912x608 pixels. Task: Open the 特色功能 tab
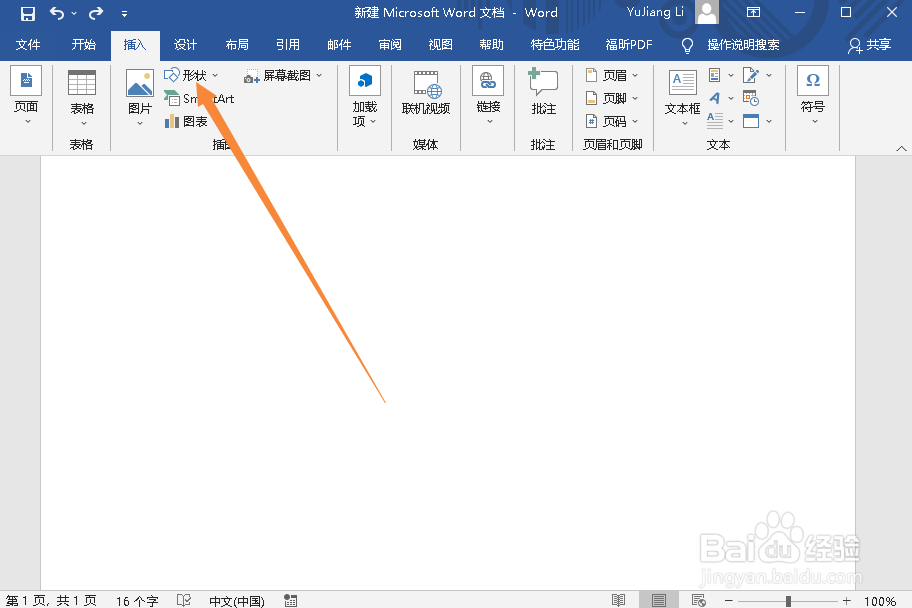[555, 45]
